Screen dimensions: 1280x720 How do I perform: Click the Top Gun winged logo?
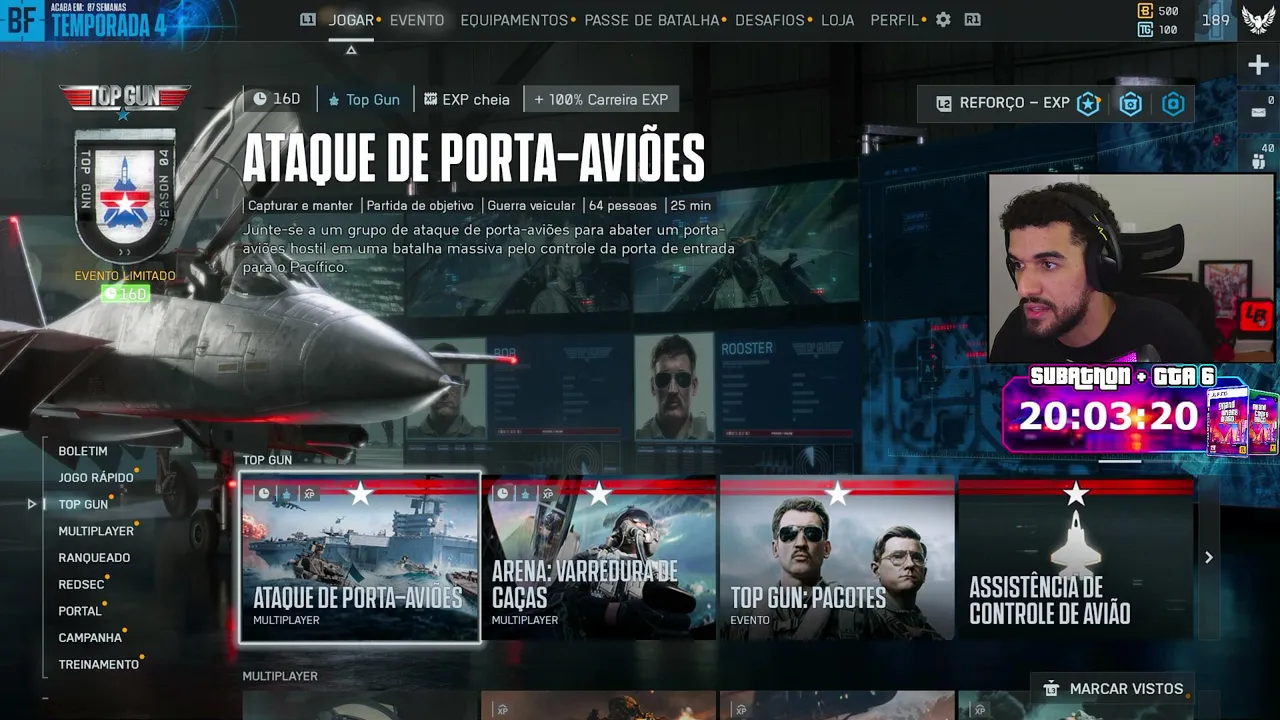[x=125, y=99]
